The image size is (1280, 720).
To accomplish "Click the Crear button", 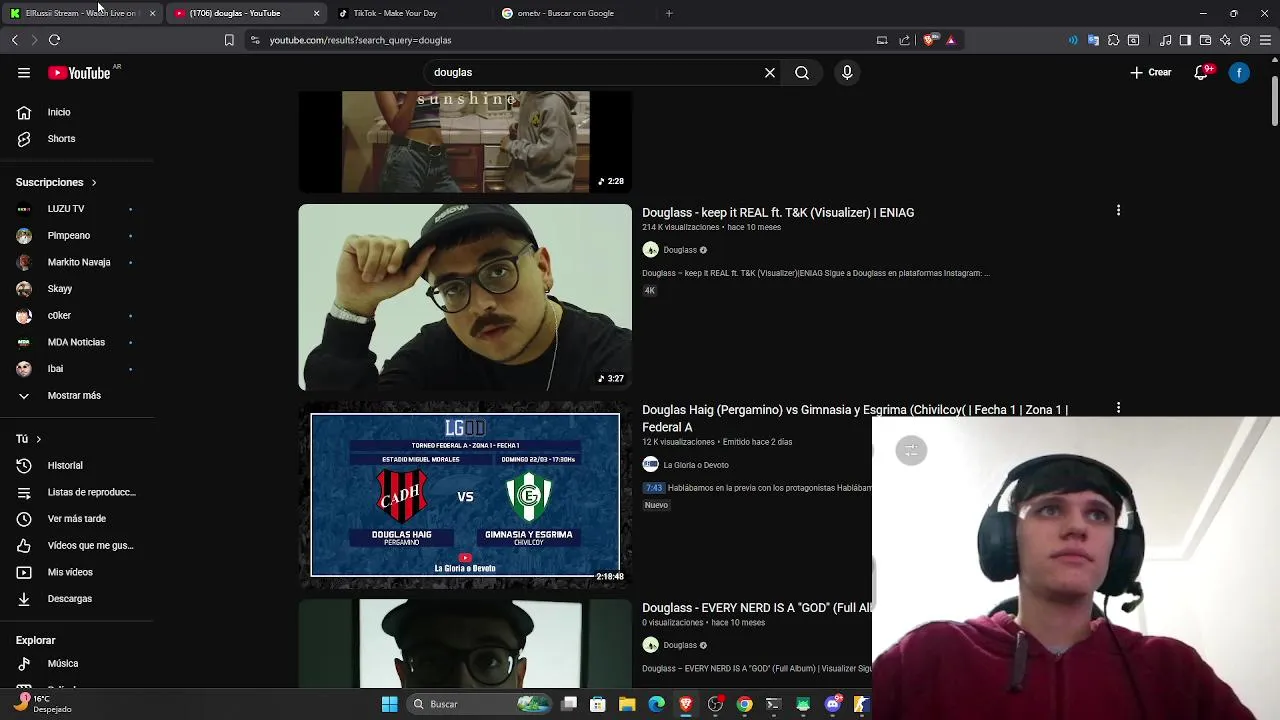I will point(1151,72).
